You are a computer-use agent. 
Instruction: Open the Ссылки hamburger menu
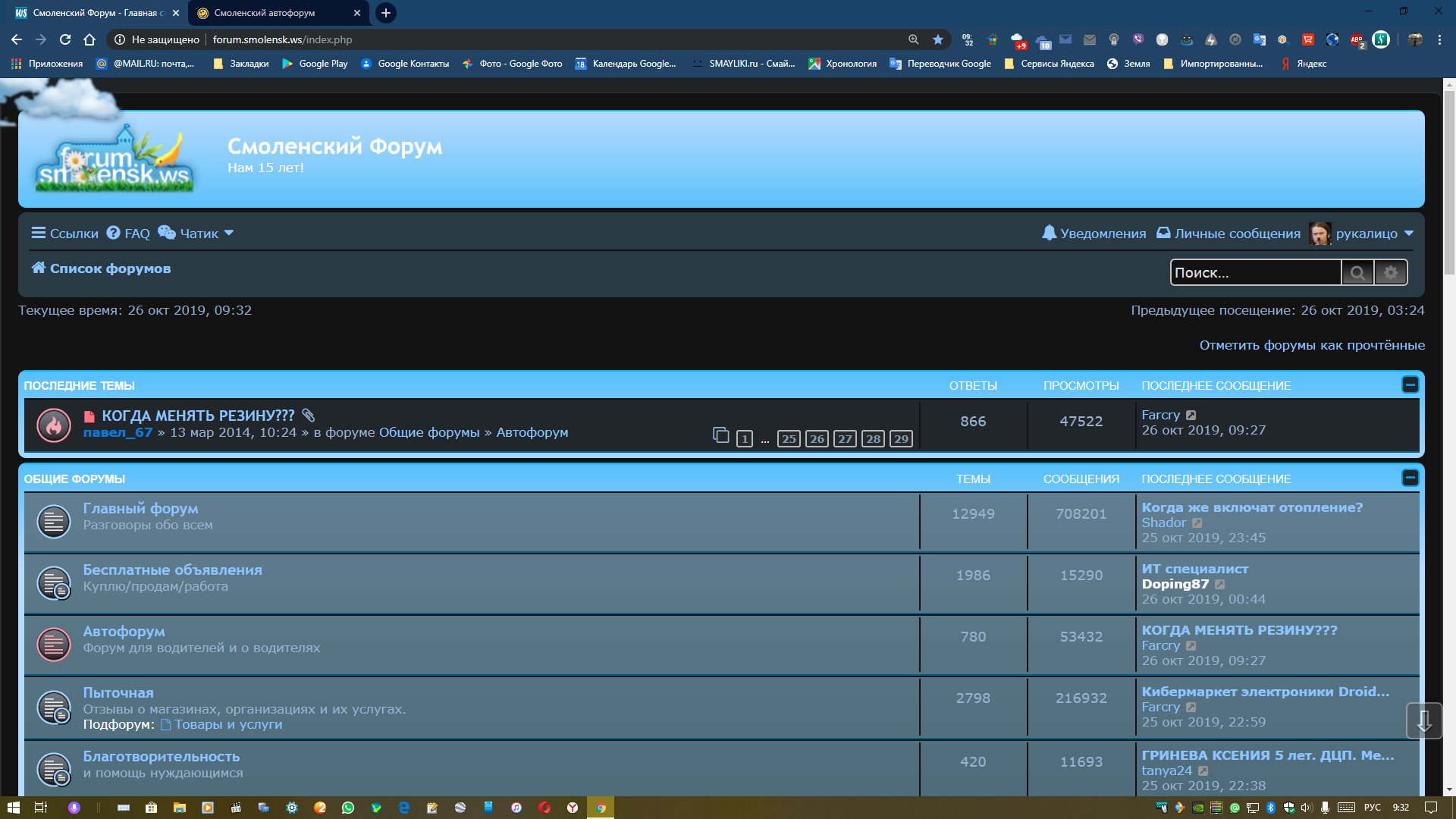point(64,234)
